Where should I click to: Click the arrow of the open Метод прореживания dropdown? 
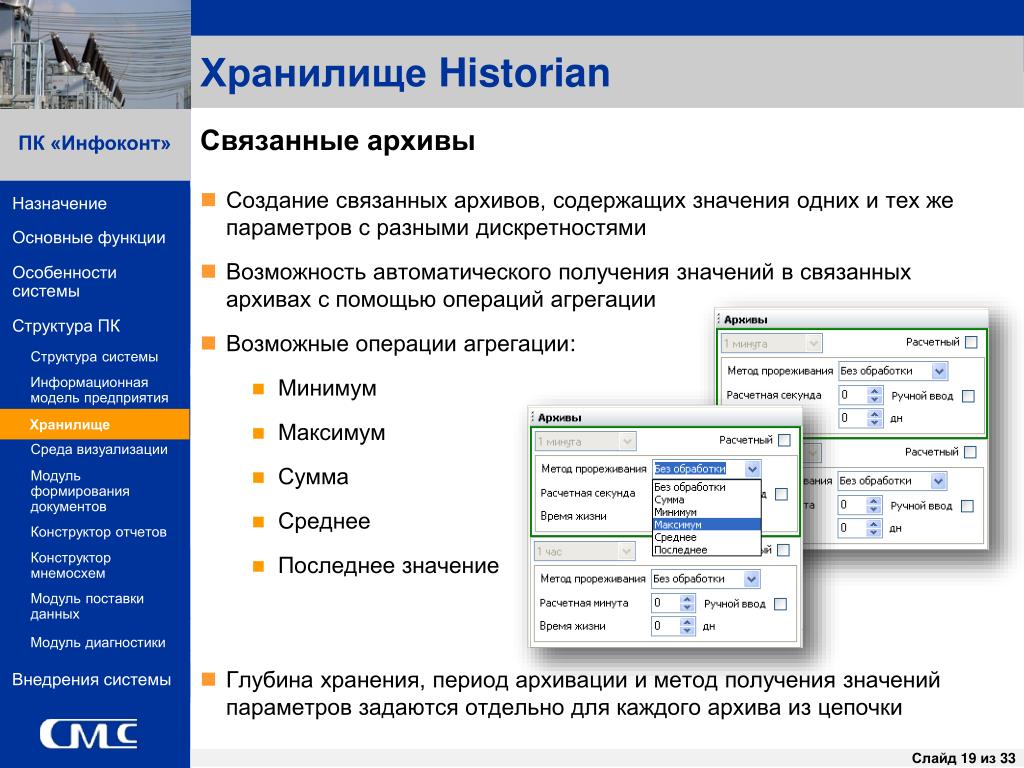click(x=752, y=469)
